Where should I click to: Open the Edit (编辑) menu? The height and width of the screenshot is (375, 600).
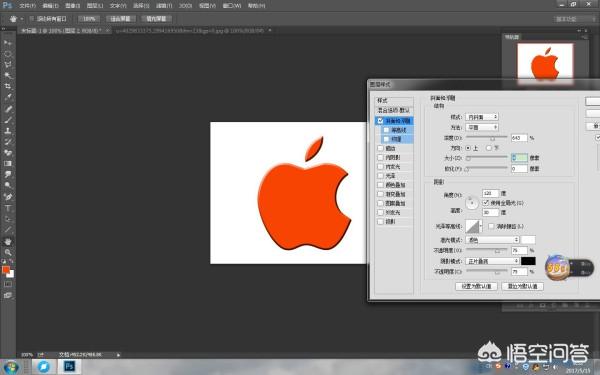[50, 6]
